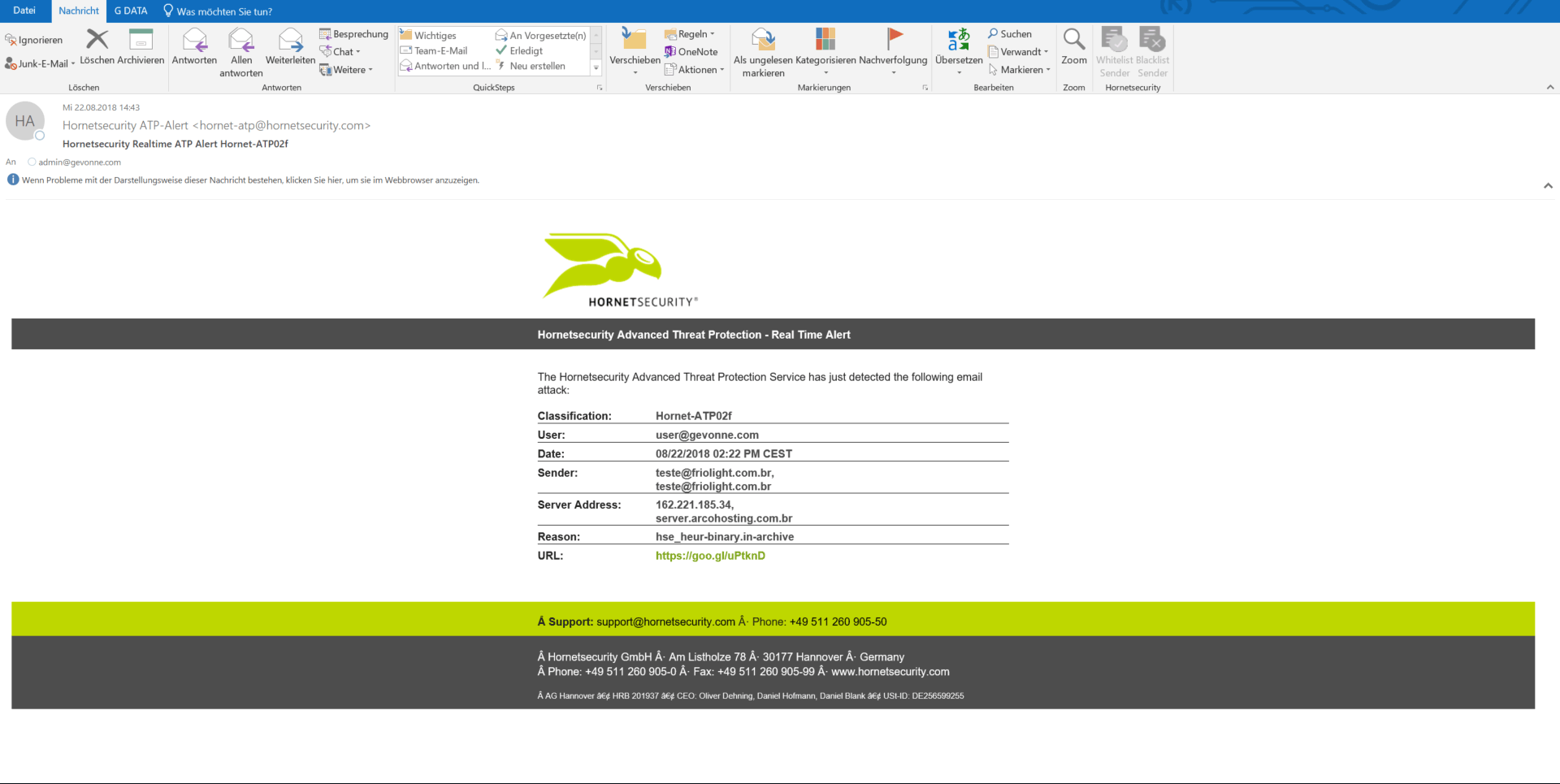1560x784 pixels.
Task: Switch to the G DATA tab
Action: (x=131, y=11)
